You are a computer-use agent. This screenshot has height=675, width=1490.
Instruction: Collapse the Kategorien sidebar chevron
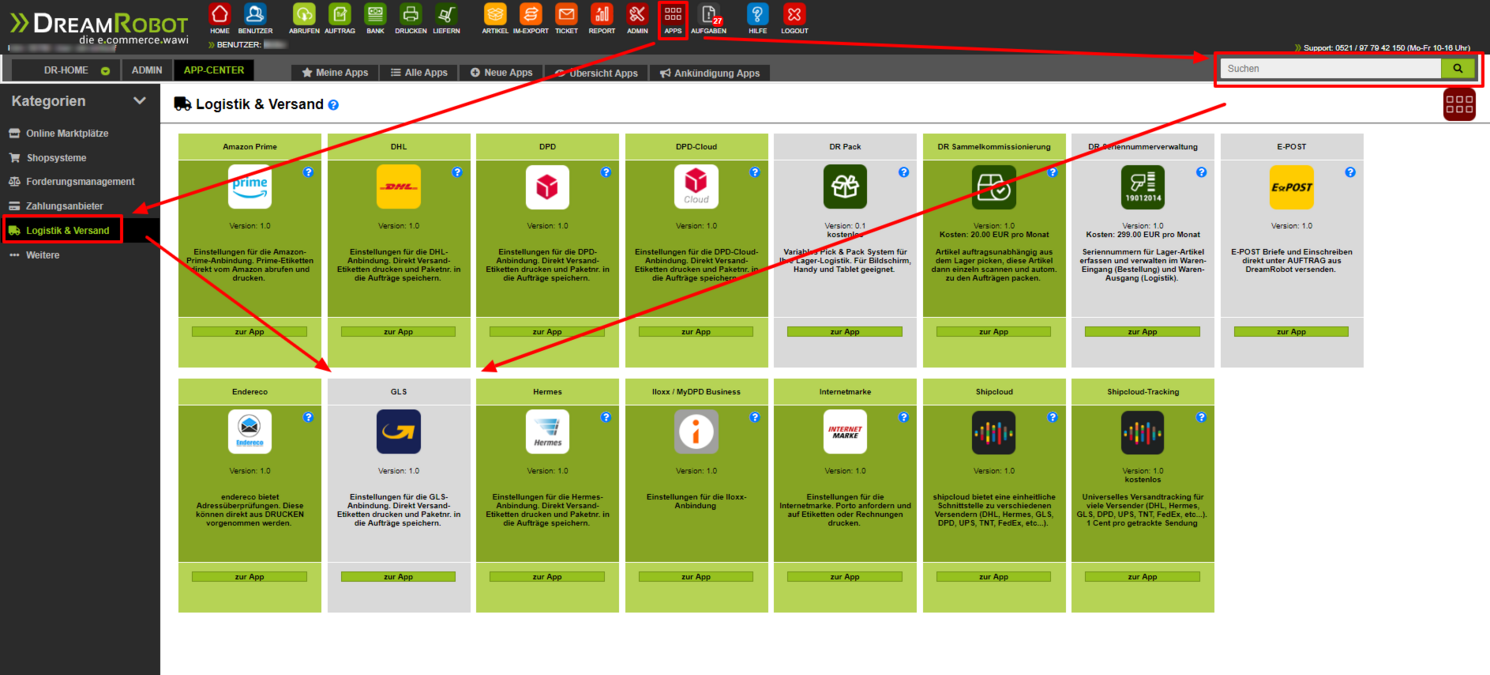click(139, 101)
